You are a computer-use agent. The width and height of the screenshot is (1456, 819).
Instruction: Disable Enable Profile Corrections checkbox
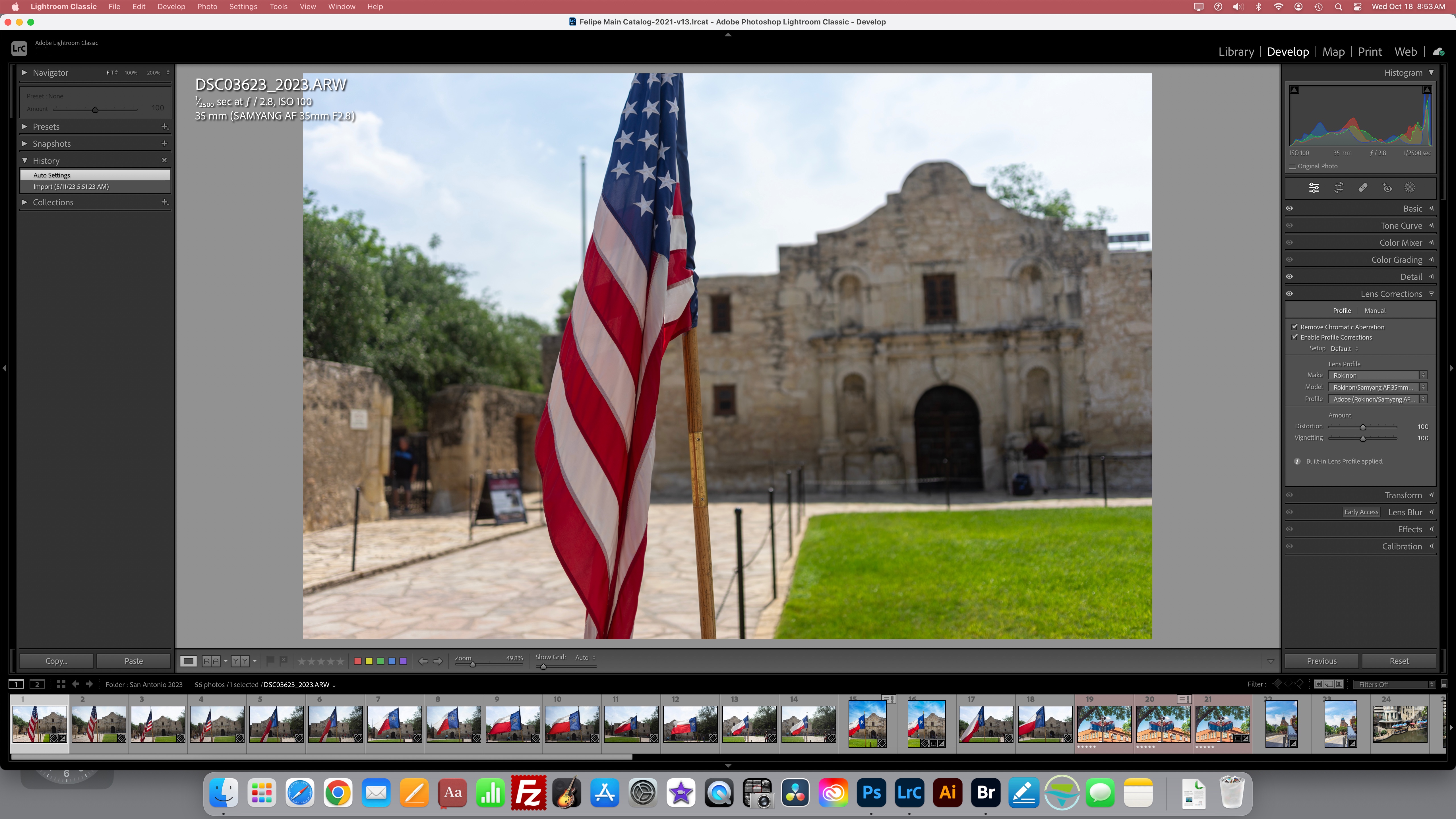(x=1295, y=337)
